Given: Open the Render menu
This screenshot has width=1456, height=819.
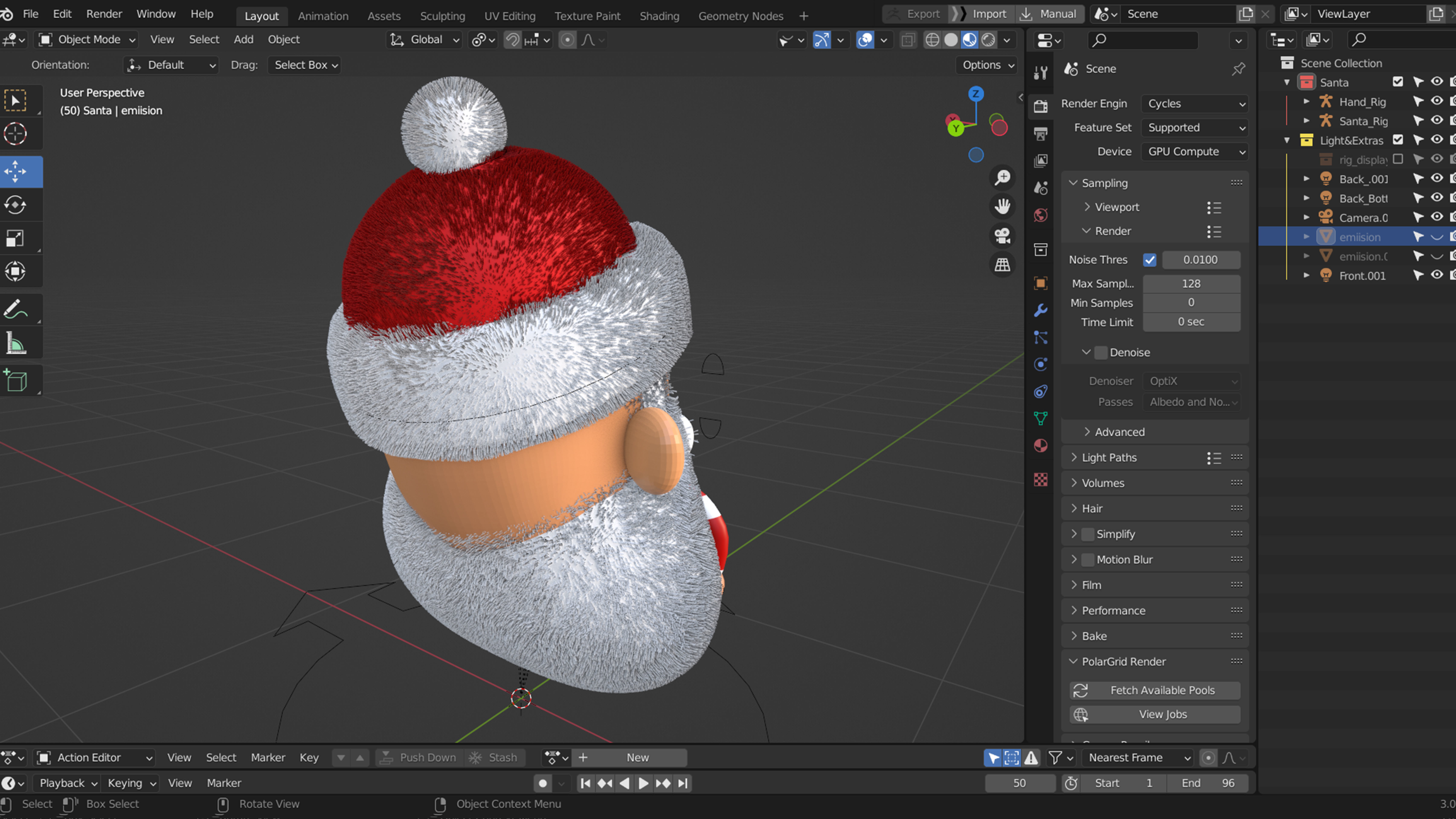Looking at the screenshot, I should pos(104,14).
